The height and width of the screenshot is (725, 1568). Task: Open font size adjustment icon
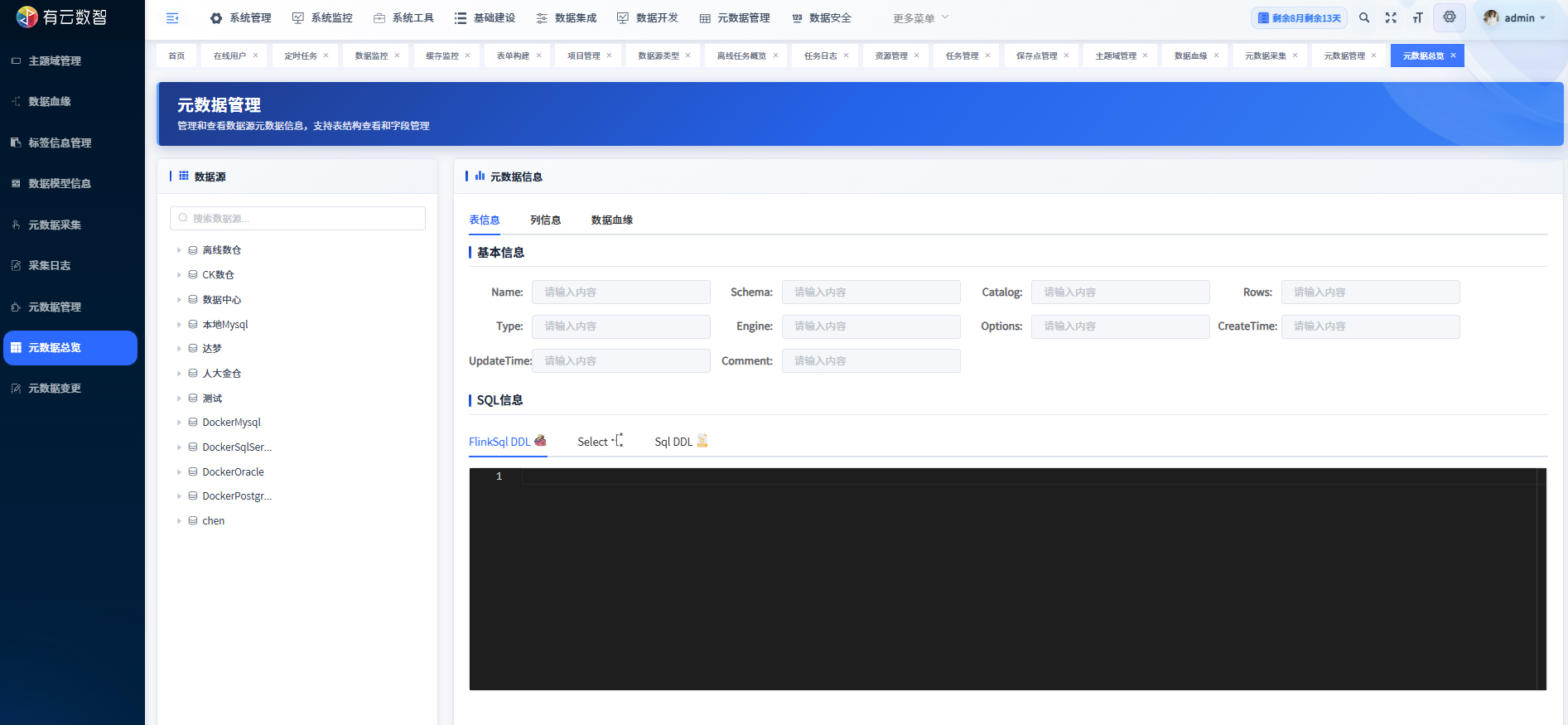coord(1417,18)
